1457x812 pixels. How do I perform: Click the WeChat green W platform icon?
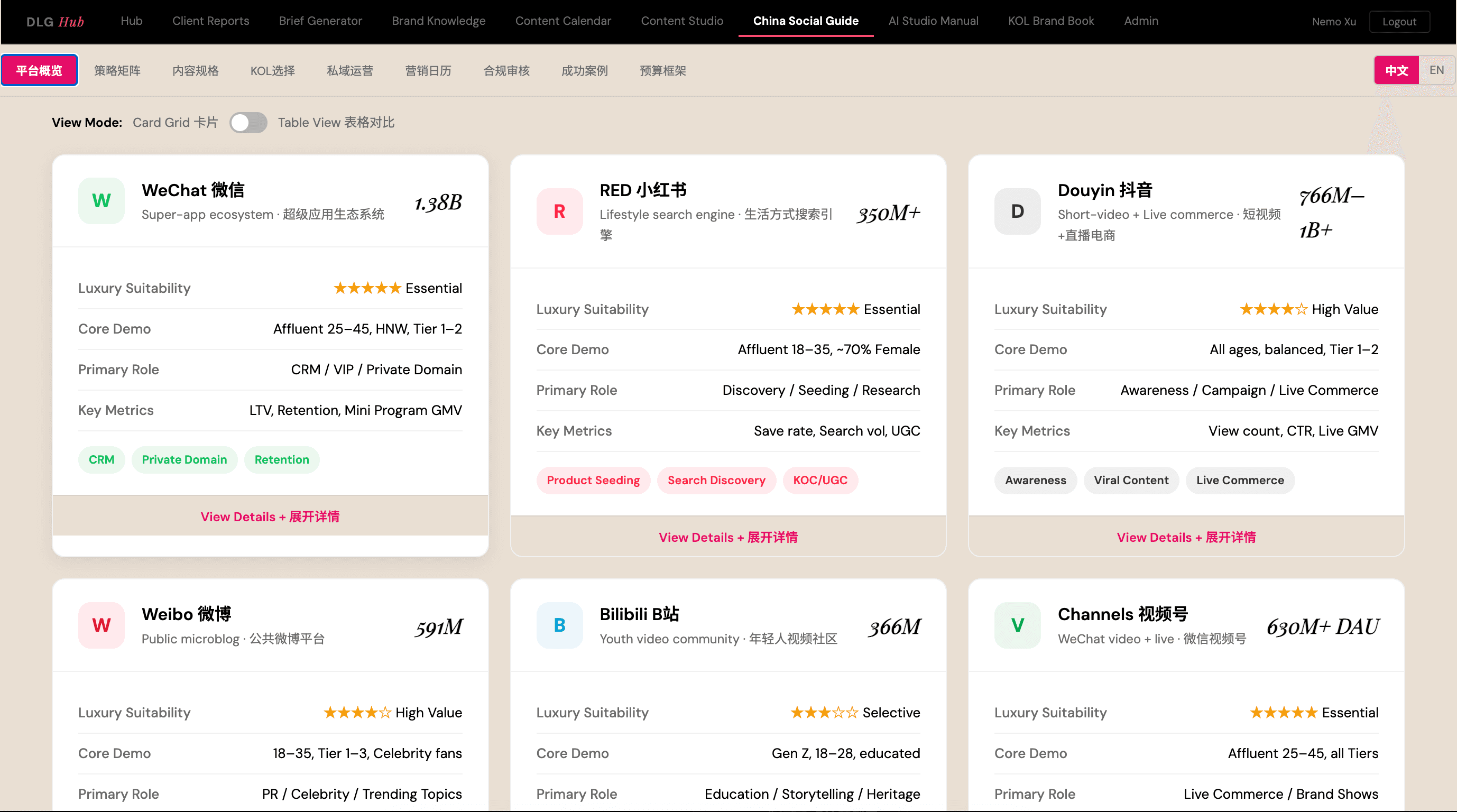point(102,201)
